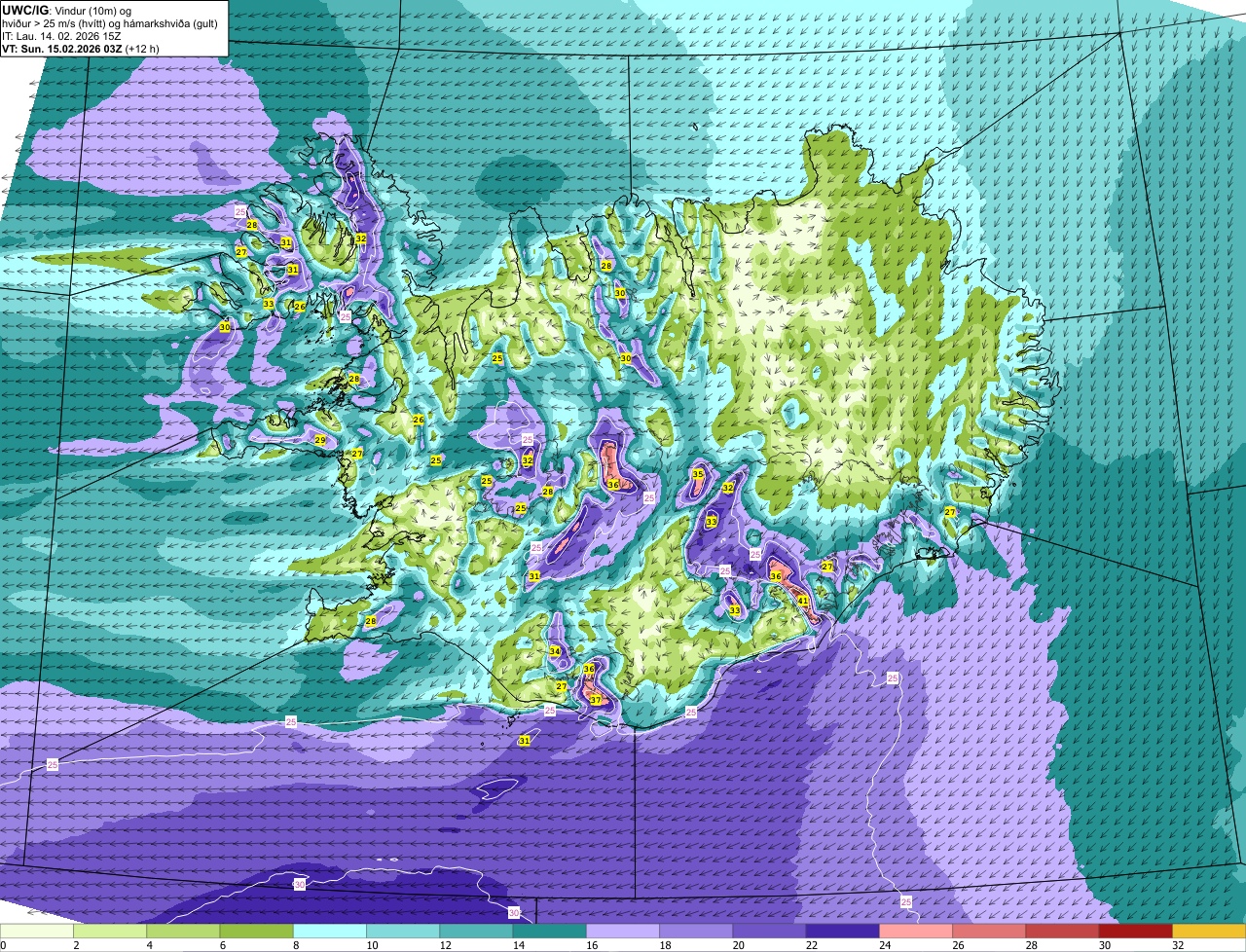Select the above-32 m/s orange-yellow swatch
Screen dimensions: 1246x952
[x=1209, y=931]
